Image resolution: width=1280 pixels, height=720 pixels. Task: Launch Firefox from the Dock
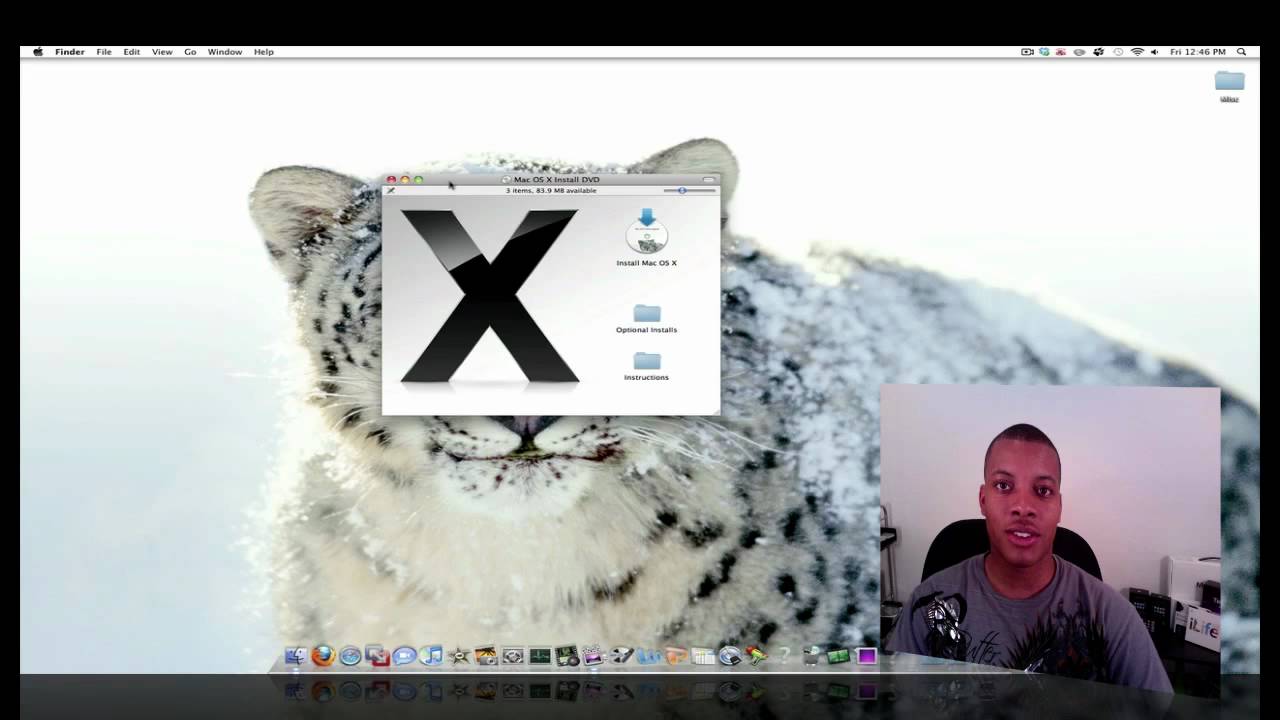[x=323, y=656]
